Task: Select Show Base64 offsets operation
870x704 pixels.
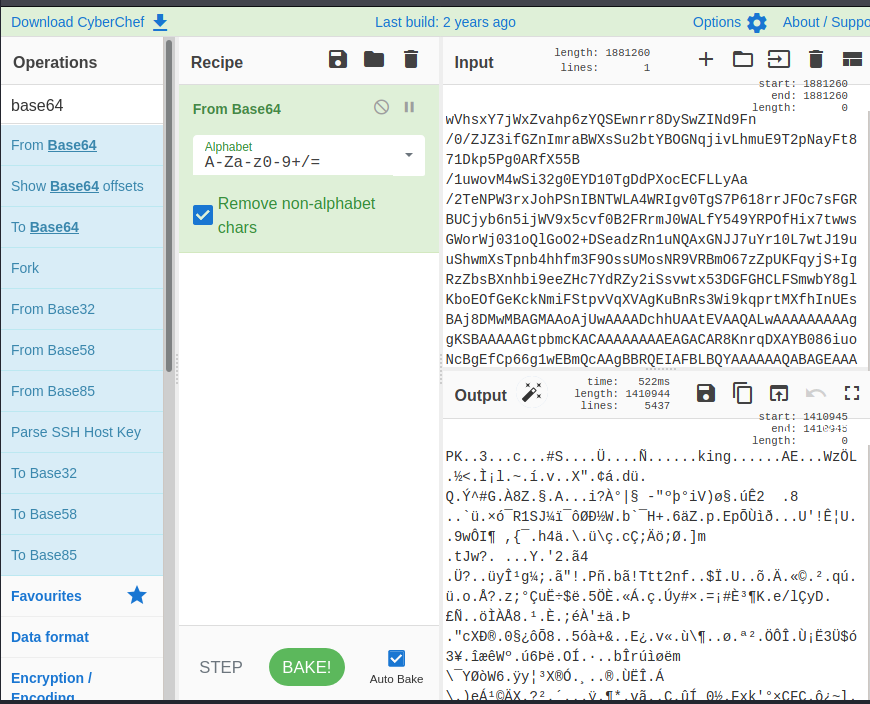Action: pos(82,186)
